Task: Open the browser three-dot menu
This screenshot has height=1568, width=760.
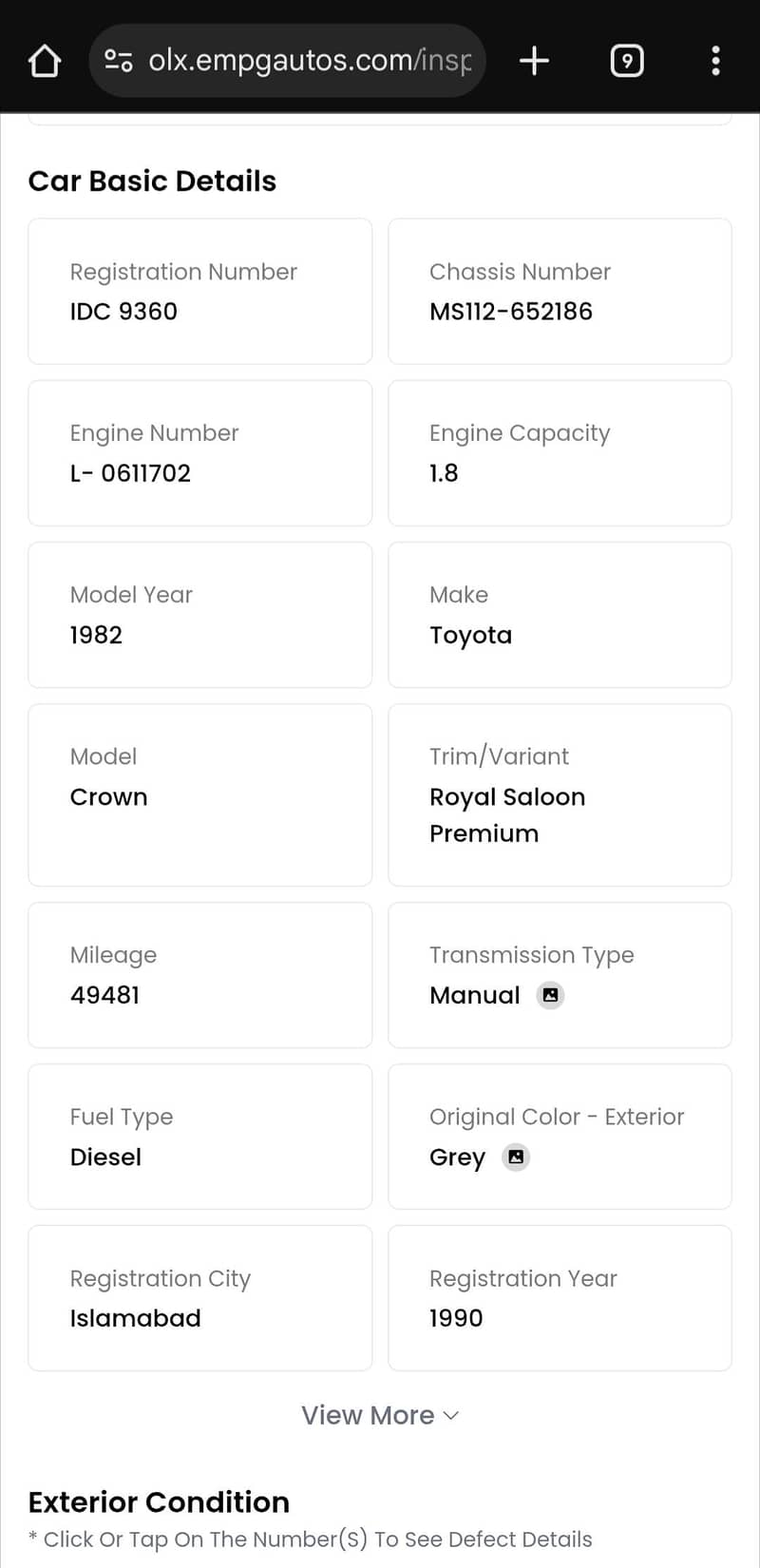Action: pyautogui.click(x=715, y=61)
